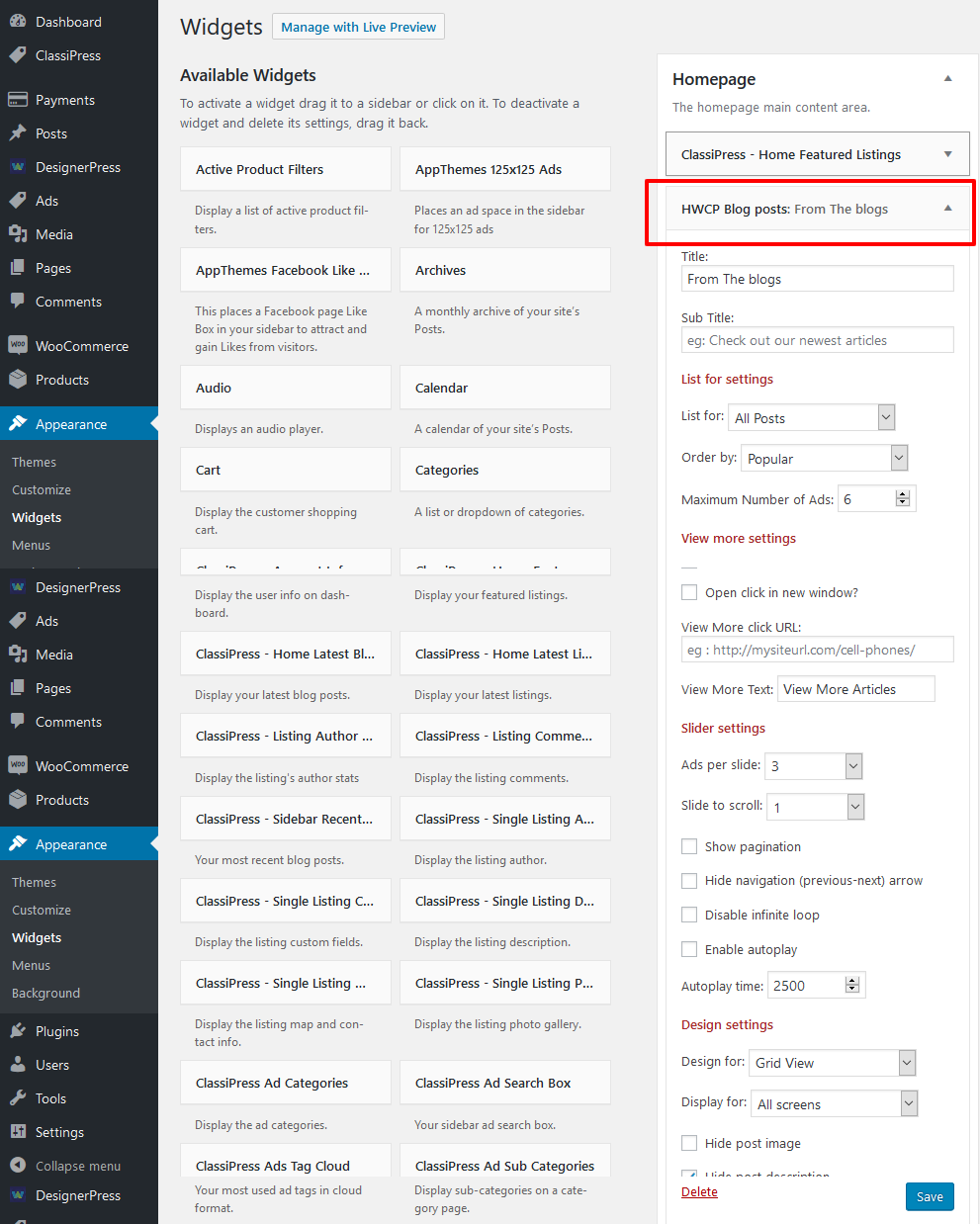Viewport: 980px width, 1224px height.
Task: Click the Dashboard gauge icon
Action: tap(18, 21)
